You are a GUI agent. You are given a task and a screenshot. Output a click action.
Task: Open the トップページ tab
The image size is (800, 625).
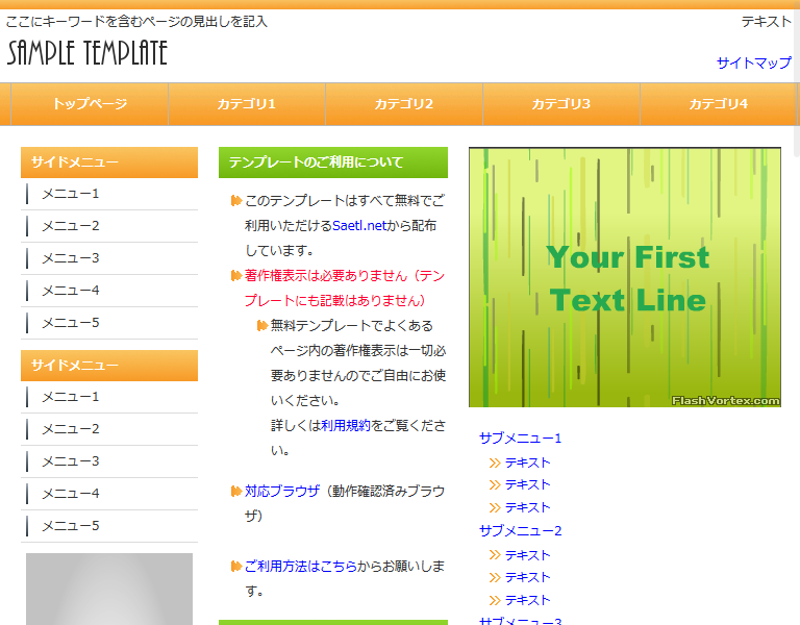click(x=91, y=103)
